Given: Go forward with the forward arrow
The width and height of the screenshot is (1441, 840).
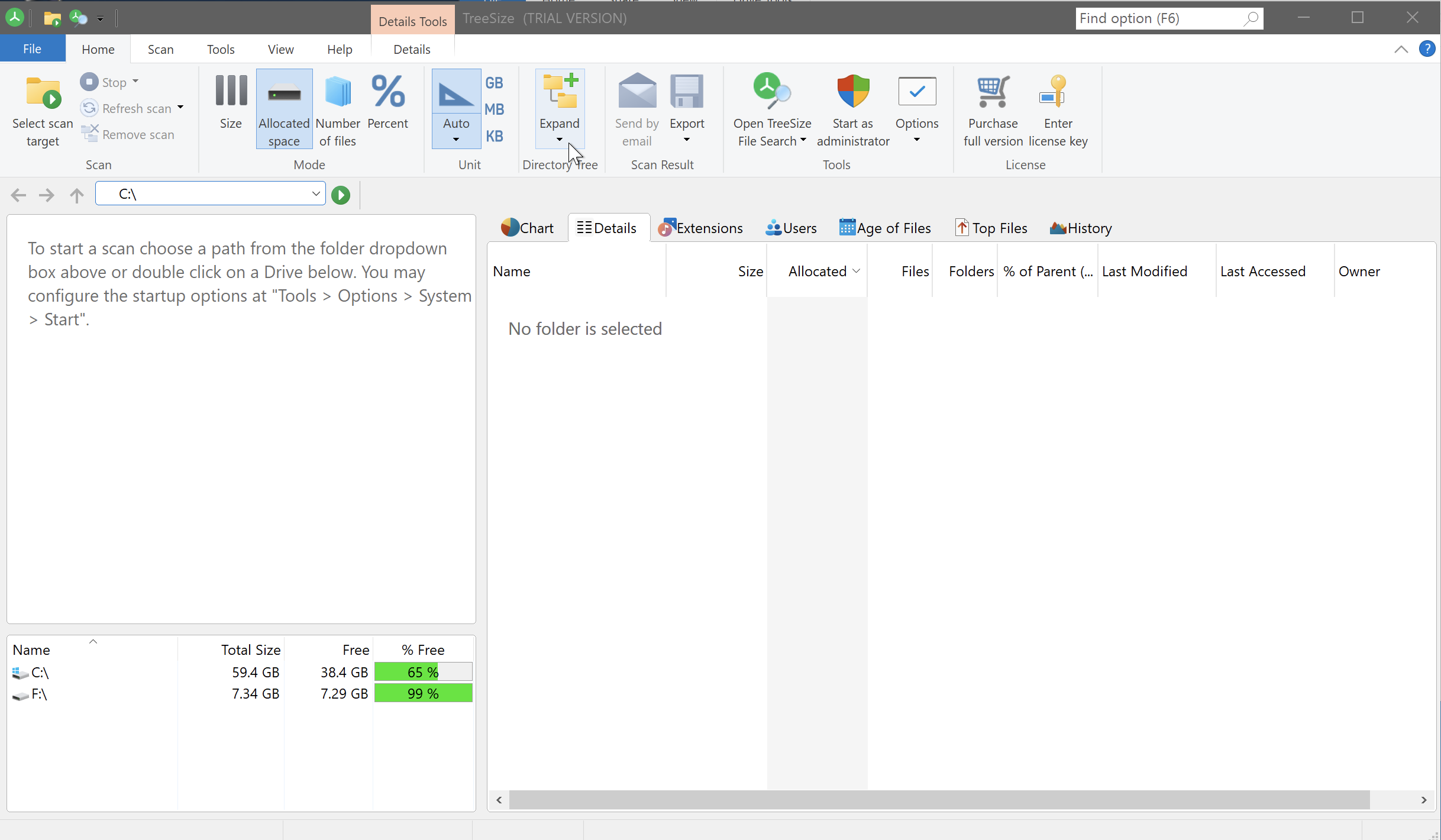Looking at the screenshot, I should [x=46, y=195].
